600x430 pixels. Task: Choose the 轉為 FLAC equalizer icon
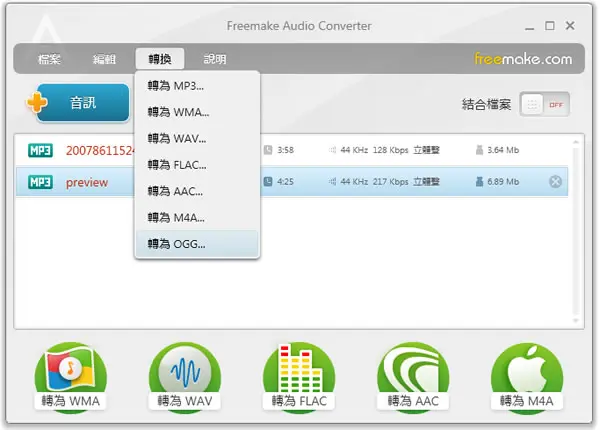pyautogui.click(x=299, y=377)
